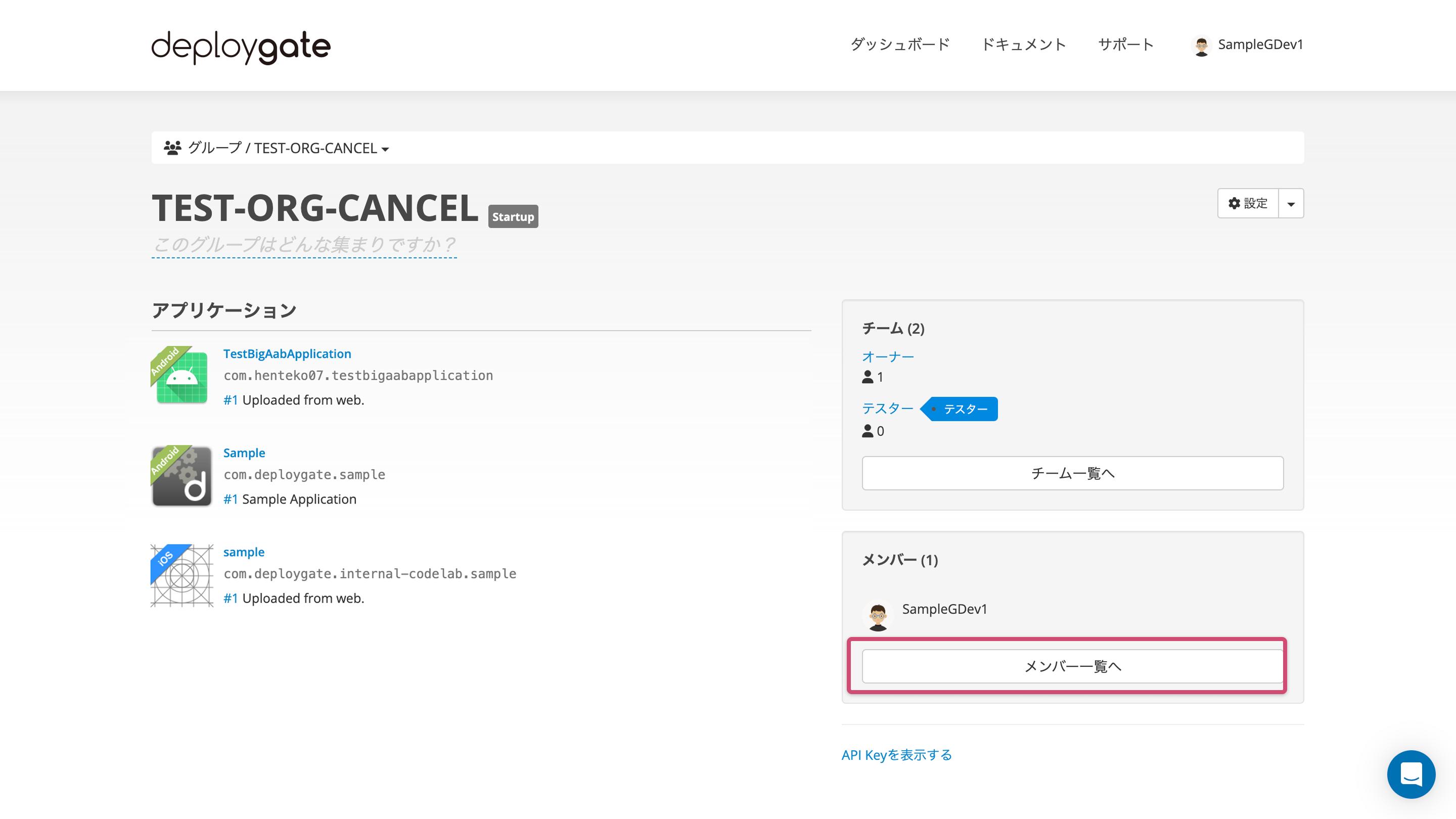
Task: Click the SampleGDev1 avatar in the header
Action: click(x=1203, y=45)
